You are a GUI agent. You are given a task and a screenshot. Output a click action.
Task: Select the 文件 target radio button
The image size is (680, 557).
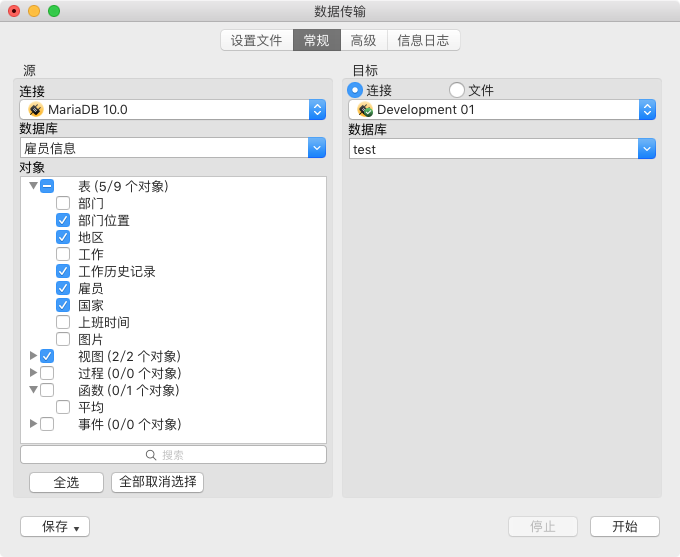456,90
